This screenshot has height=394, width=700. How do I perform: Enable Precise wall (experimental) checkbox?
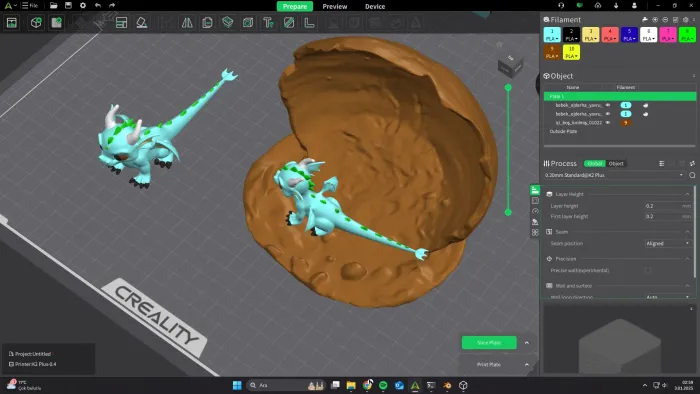click(648, 270)
